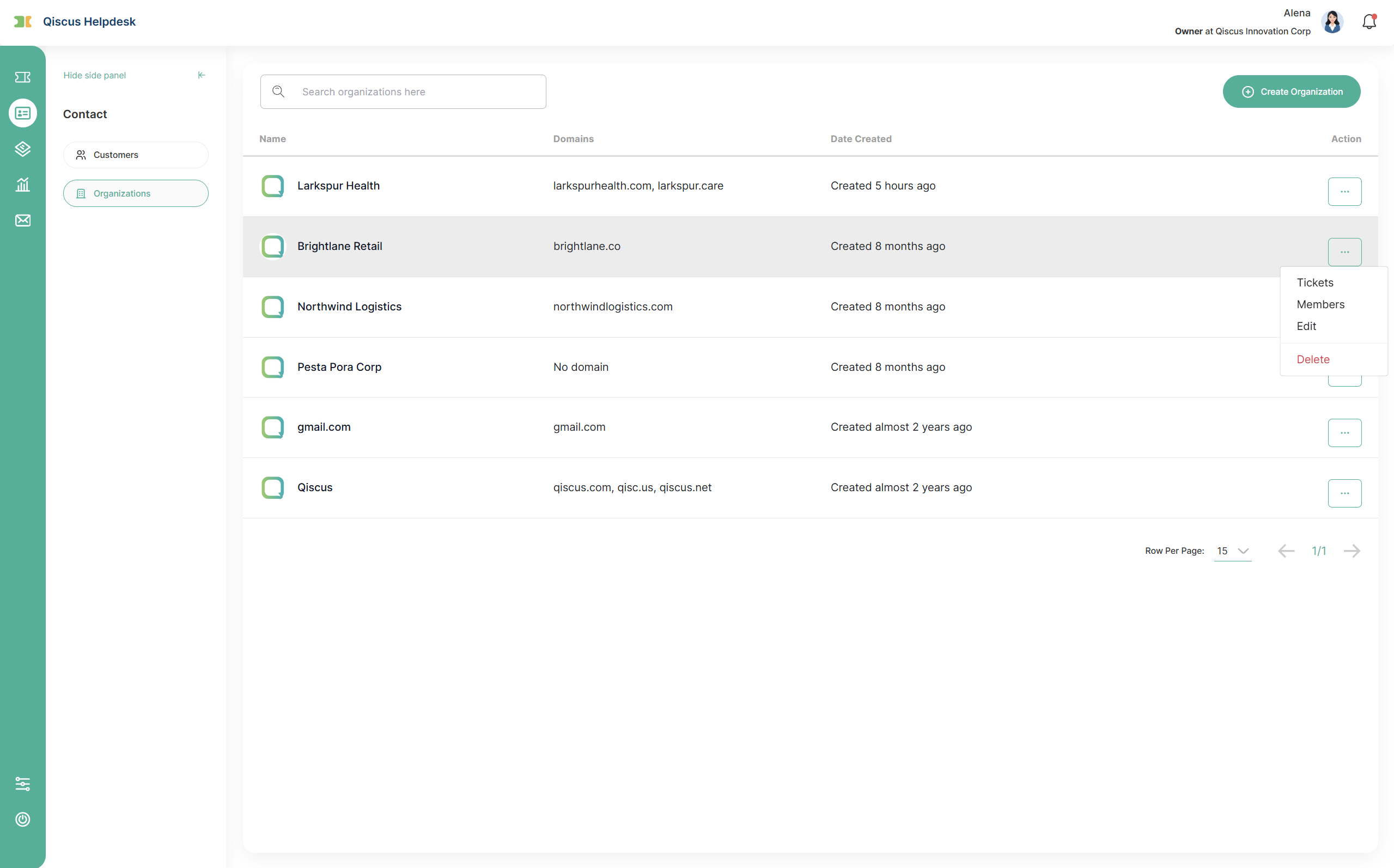Click the No domain cell

pos(581,367)
